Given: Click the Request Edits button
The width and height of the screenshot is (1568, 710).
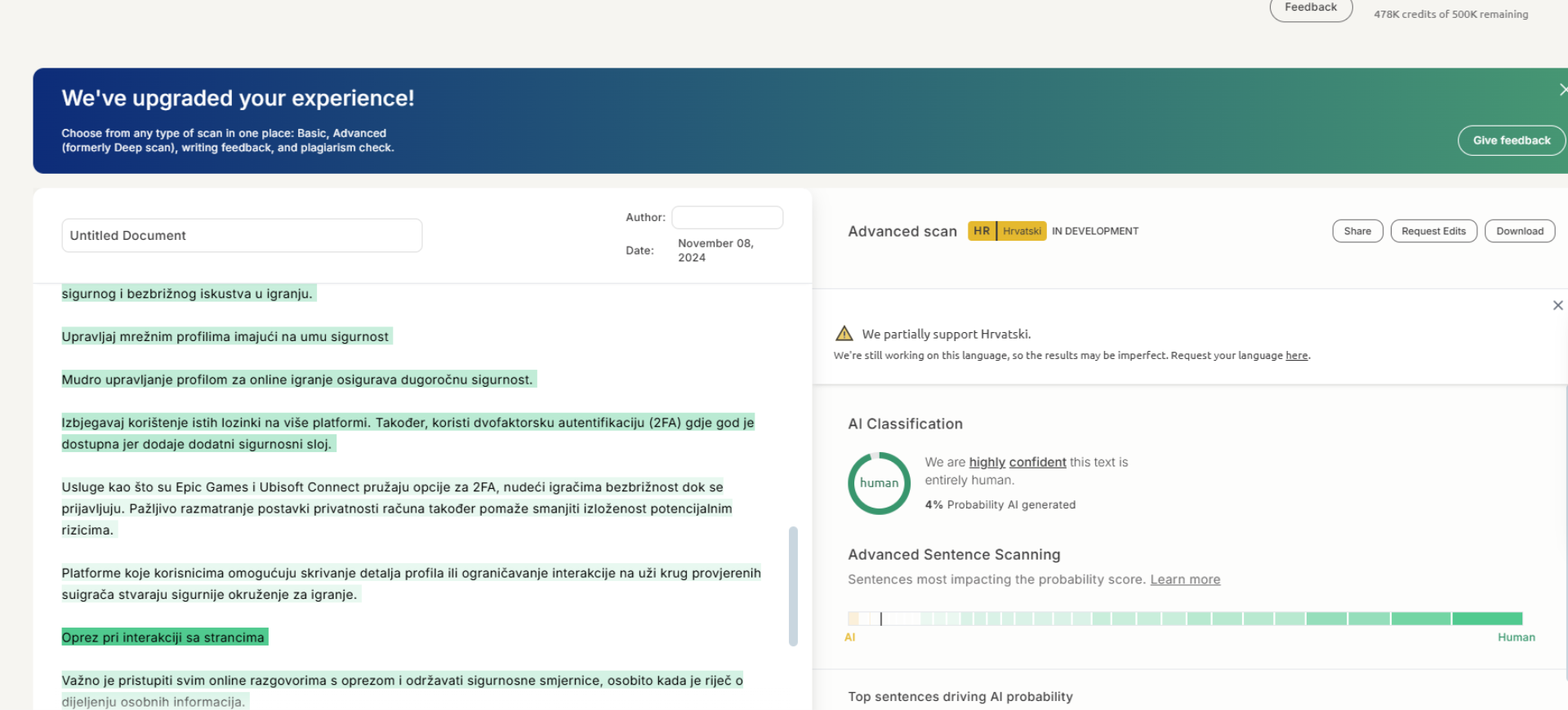Looking at the screenshot, I should pos(1433,231).
